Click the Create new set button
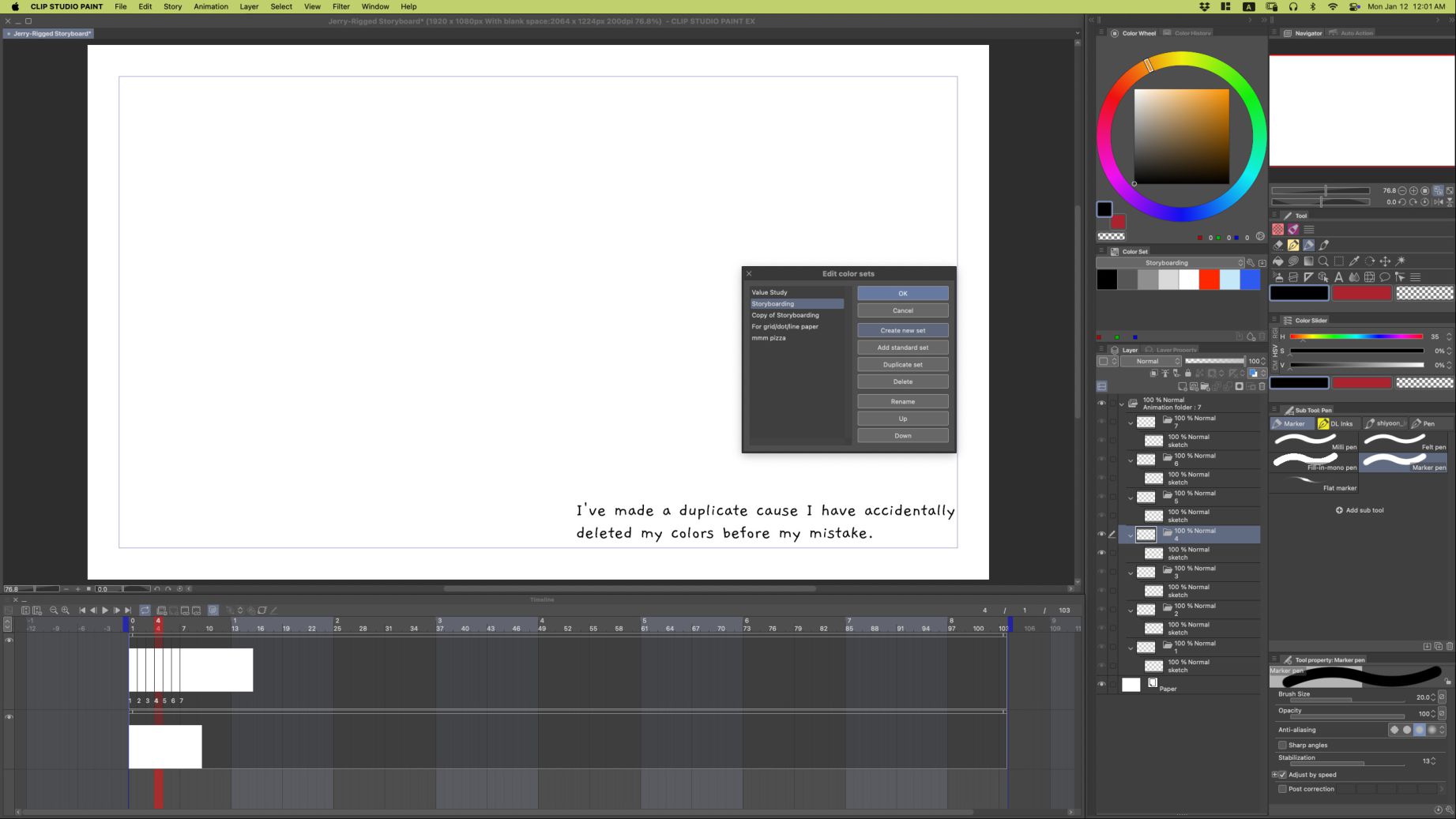The height and width of the screenshot is (819, 1456). click(902, 330)
